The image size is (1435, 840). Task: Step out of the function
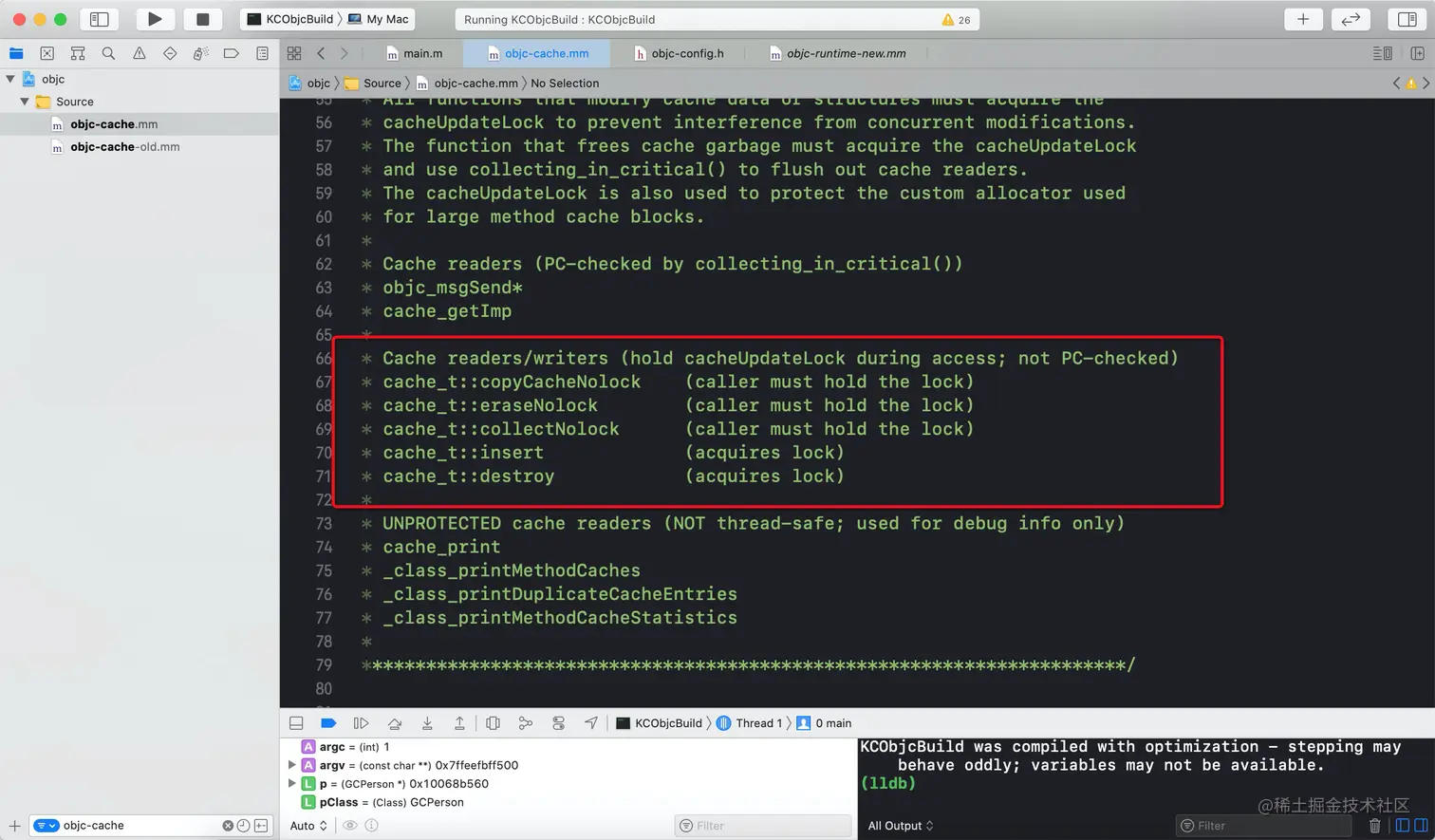pos(459,723)
